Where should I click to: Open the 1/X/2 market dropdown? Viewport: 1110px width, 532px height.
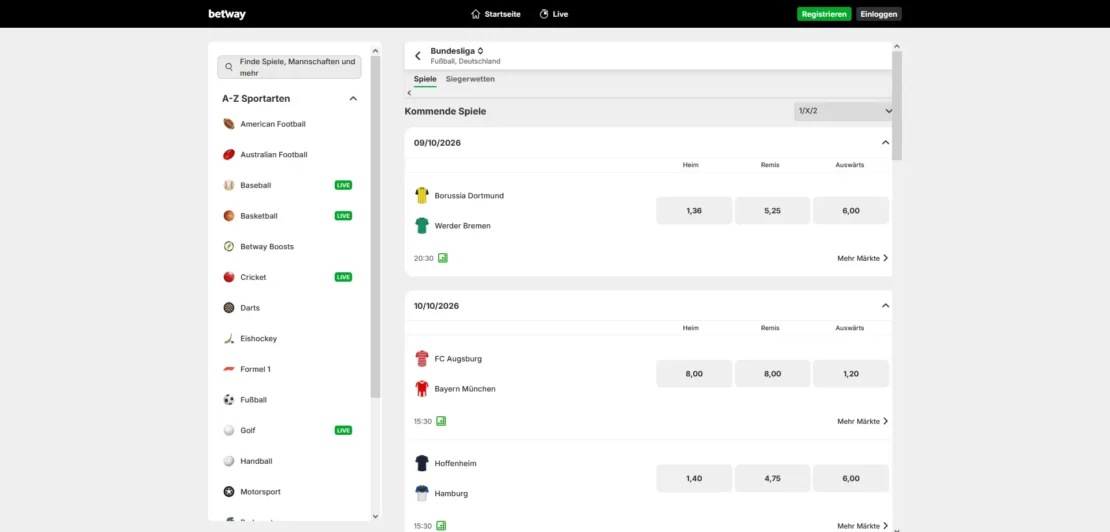tap(844, 111)
